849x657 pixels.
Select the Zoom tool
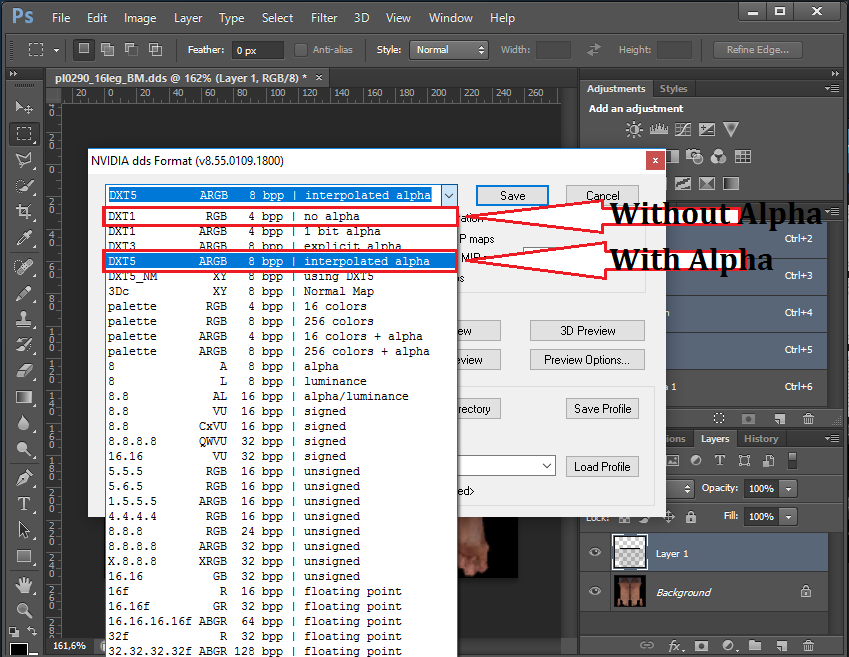coord(24,610)
